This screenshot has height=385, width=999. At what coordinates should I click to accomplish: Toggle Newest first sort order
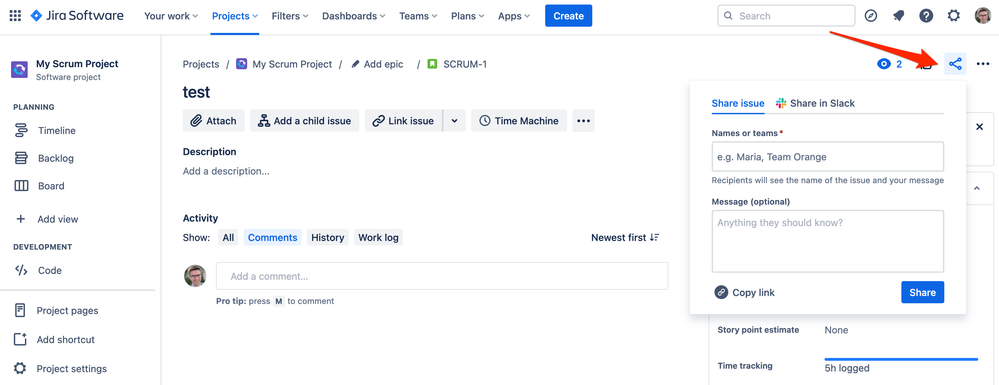[625, 238]
